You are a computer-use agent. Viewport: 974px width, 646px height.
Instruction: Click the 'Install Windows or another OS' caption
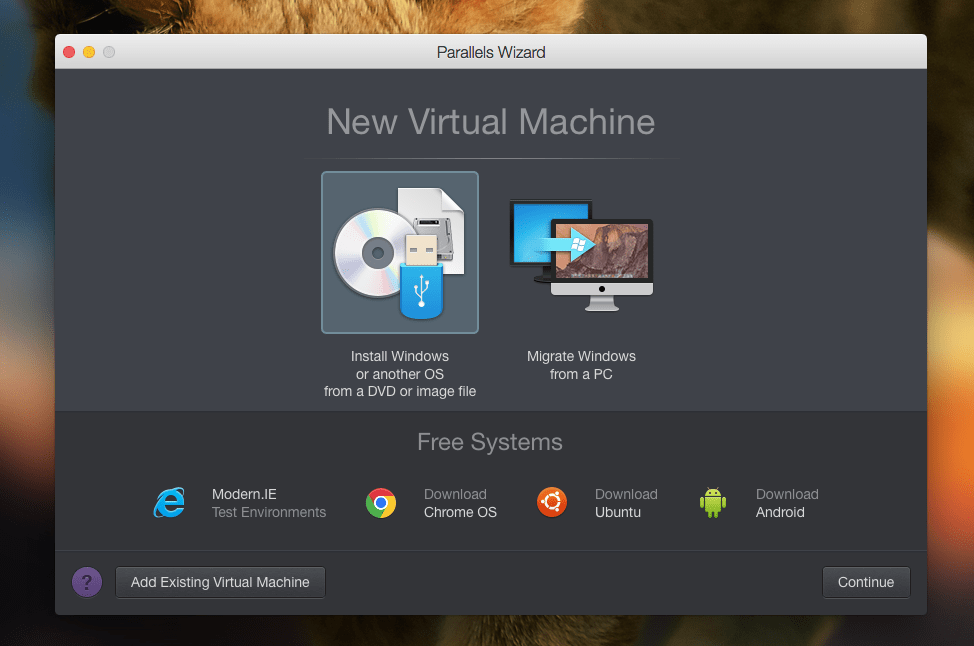tap(399, 373)
